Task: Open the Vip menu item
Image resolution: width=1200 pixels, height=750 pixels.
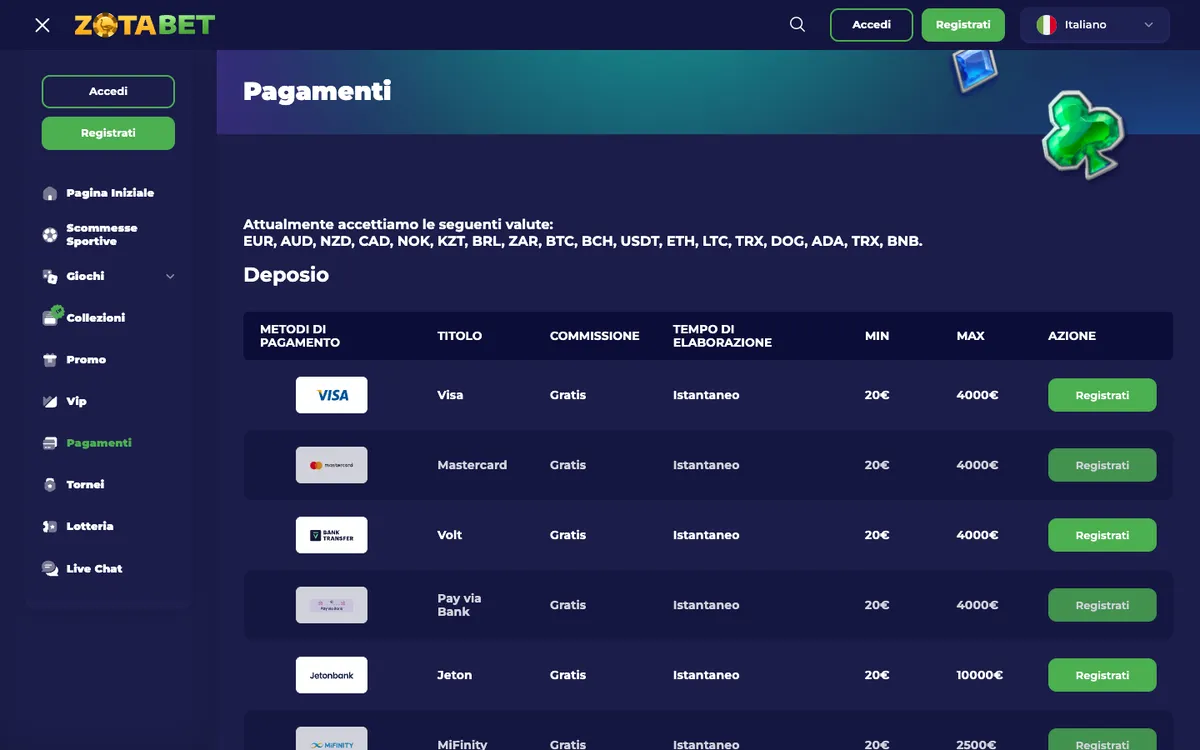Action: pyautogui.click(x=76, y=401)
